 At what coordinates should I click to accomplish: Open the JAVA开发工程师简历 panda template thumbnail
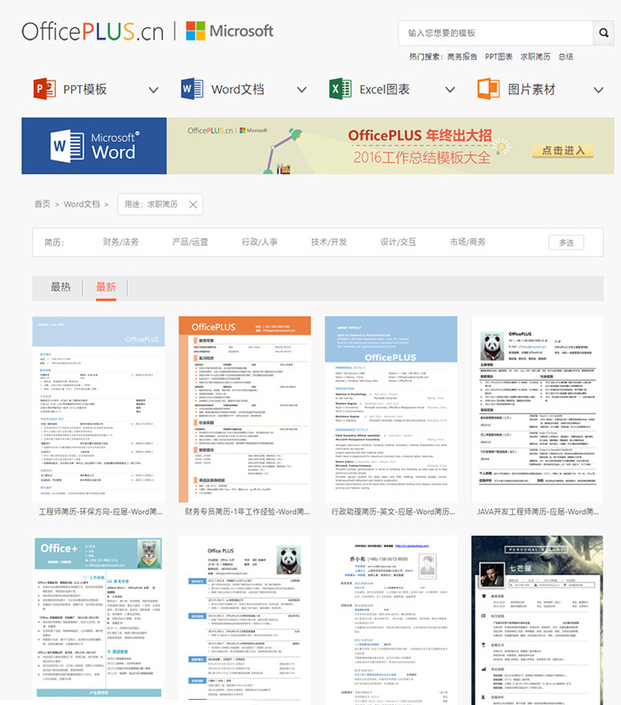pos(537,409)
